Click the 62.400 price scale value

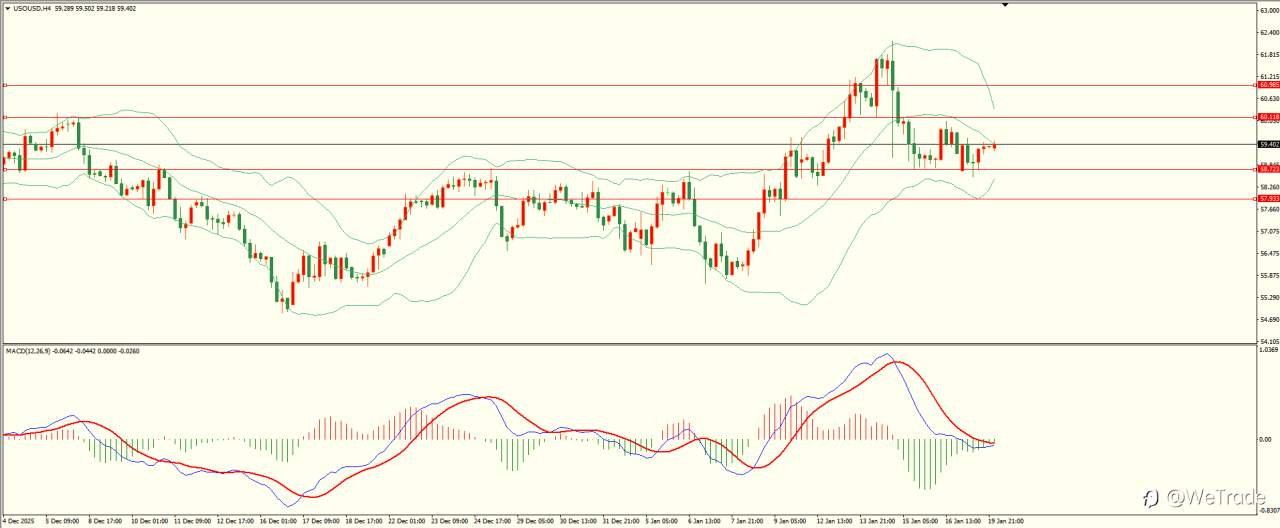[1268, 33]
